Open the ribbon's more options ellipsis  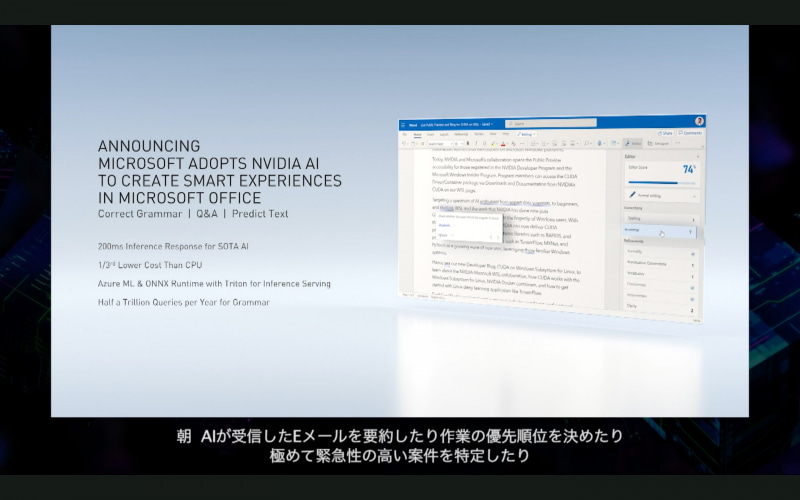point(677,143)
